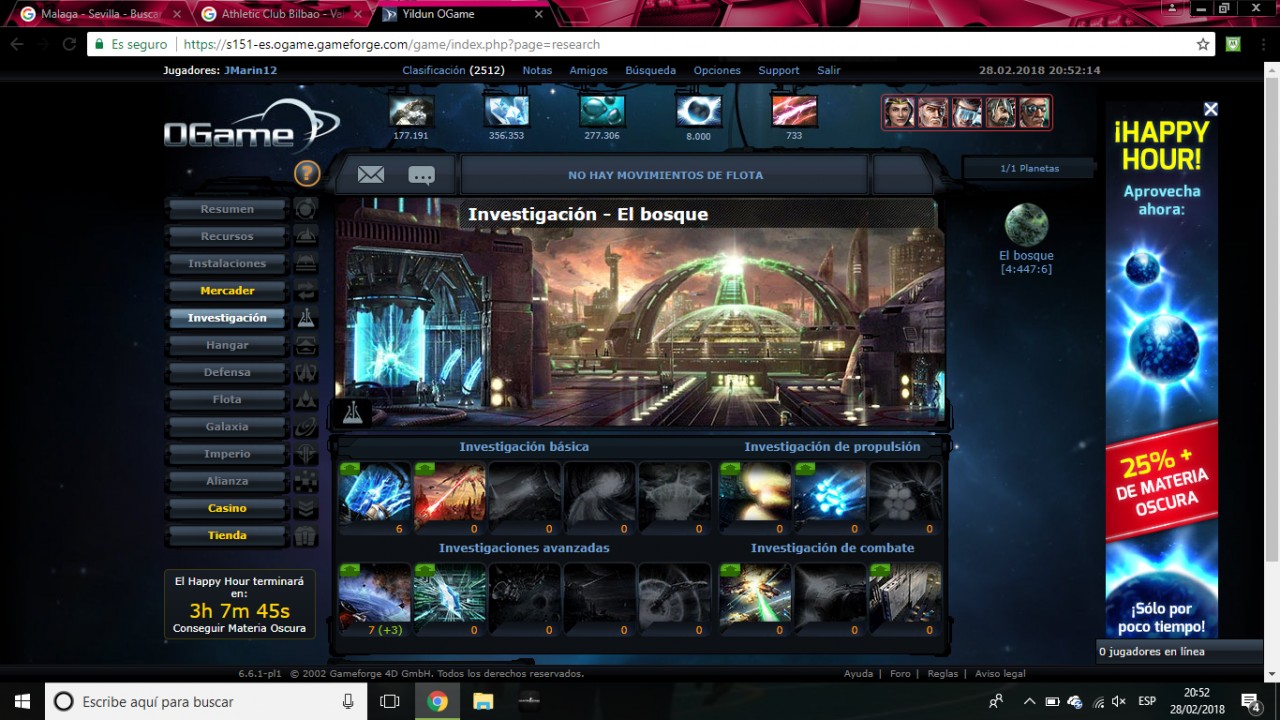Image resolution: width=1280 pixels, height=720 pixels.
Task: Click the Conseguir Materia Oscura link
Action: 239,628
